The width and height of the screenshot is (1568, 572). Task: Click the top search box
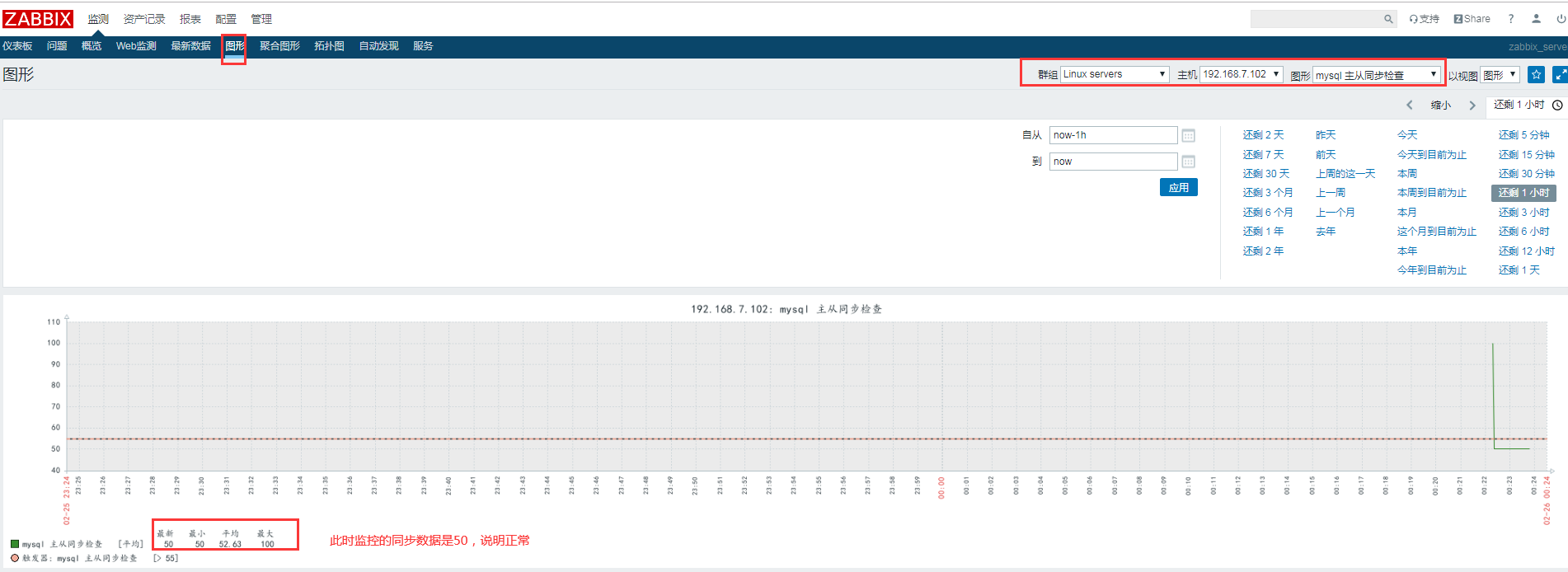pyautogui.click(x=1316, y=19)
